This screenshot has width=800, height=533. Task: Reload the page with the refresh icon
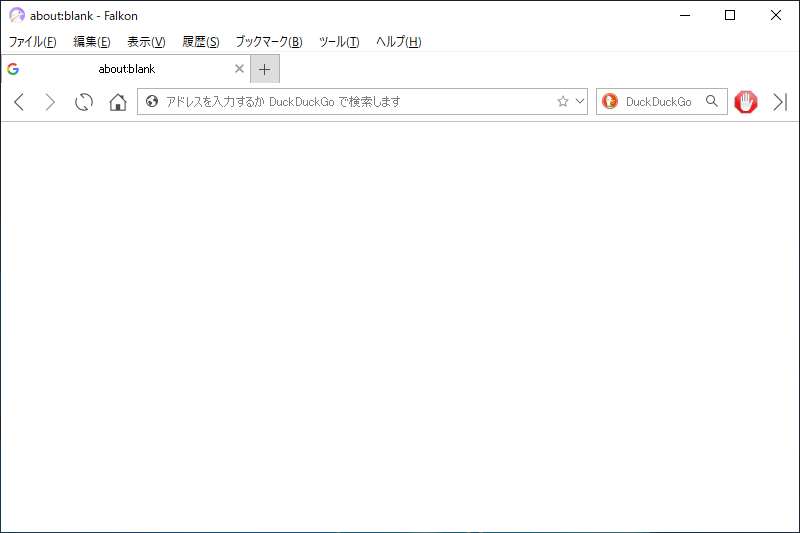pos(84,102)
